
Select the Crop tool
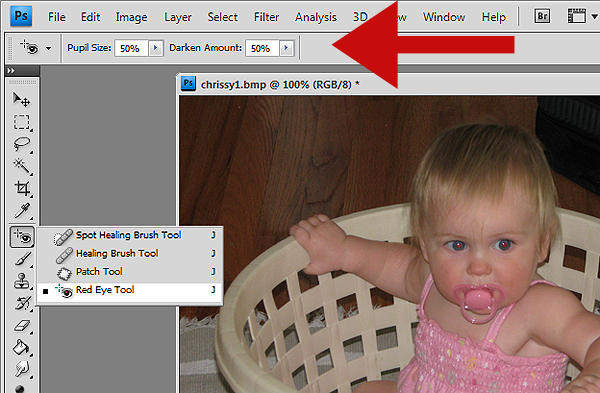(x=22, y=188)
